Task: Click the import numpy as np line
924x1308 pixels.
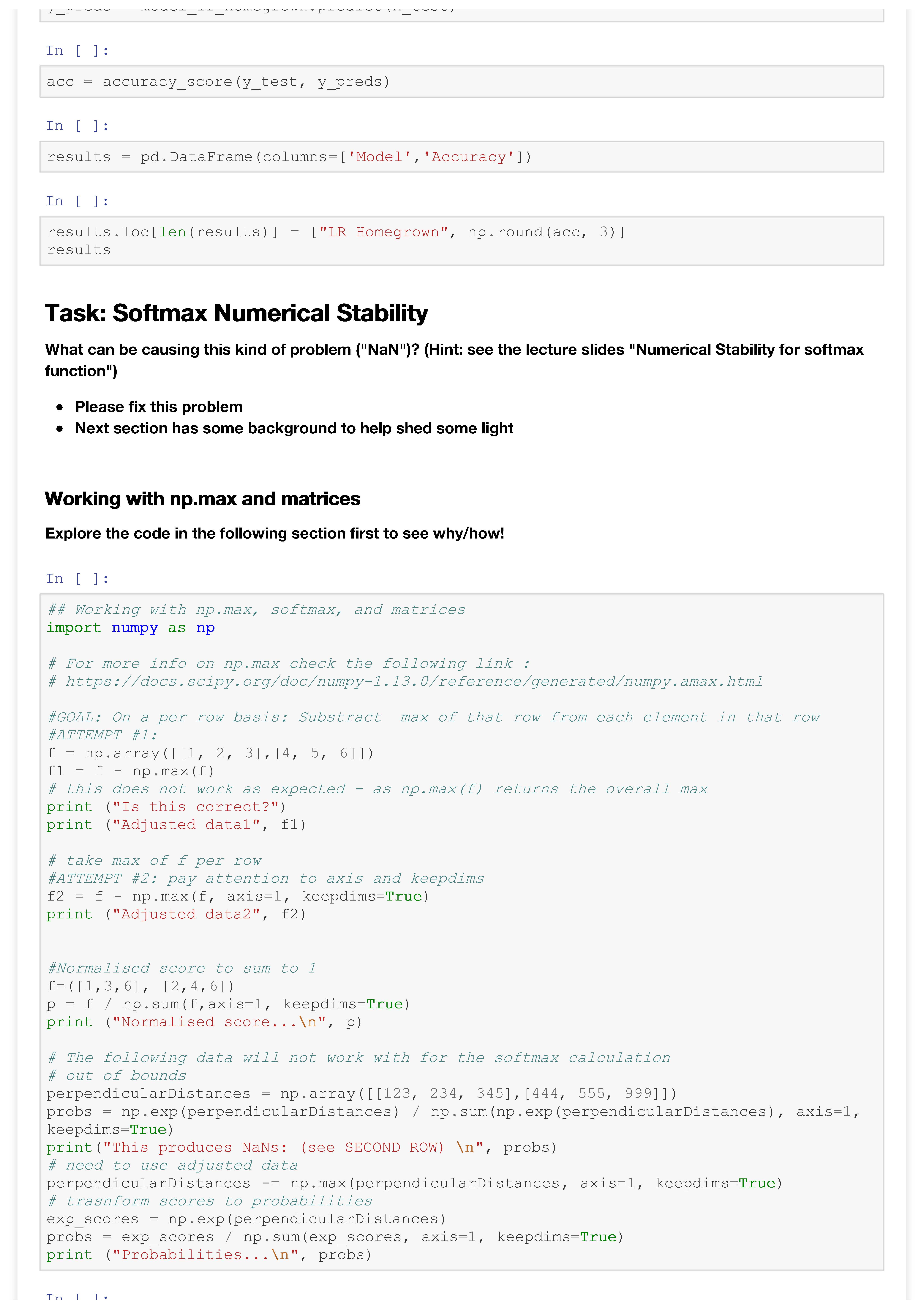Action: click(130, 628)
